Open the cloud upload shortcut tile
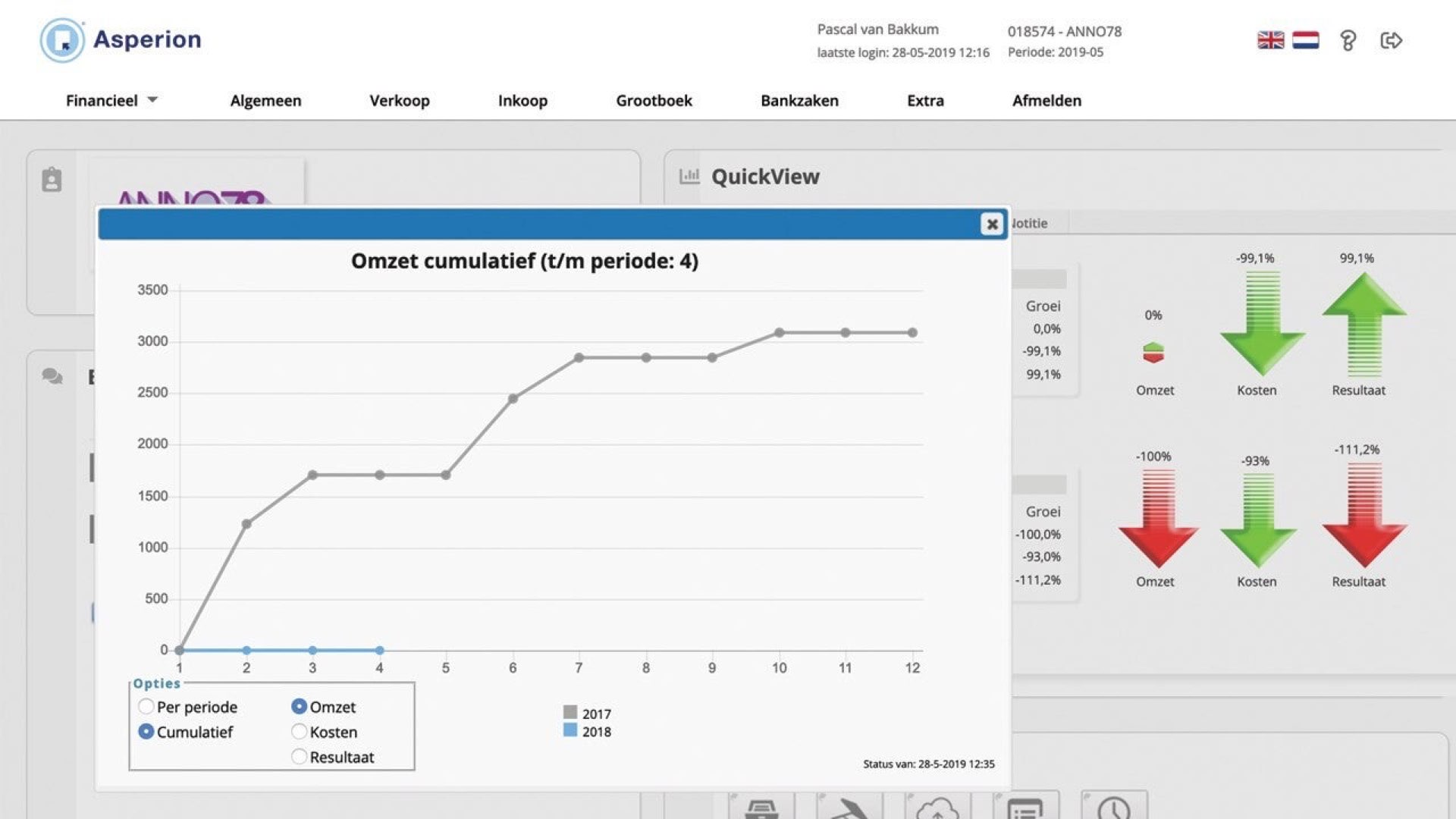This screenshot has height=819, width=1456. point(937,807)
